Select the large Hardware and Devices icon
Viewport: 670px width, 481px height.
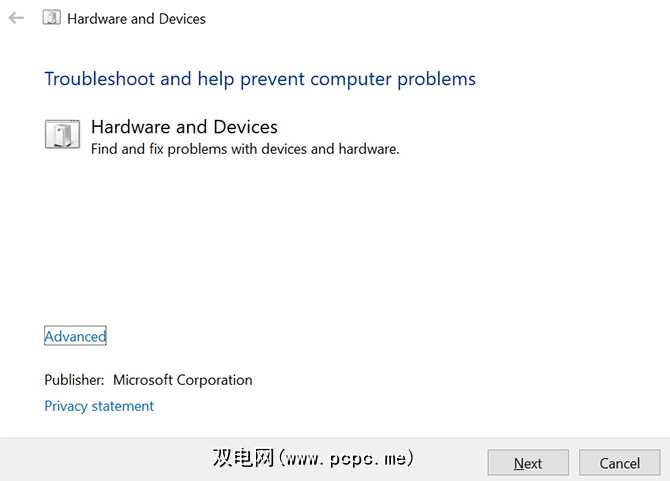pos(62,134)
